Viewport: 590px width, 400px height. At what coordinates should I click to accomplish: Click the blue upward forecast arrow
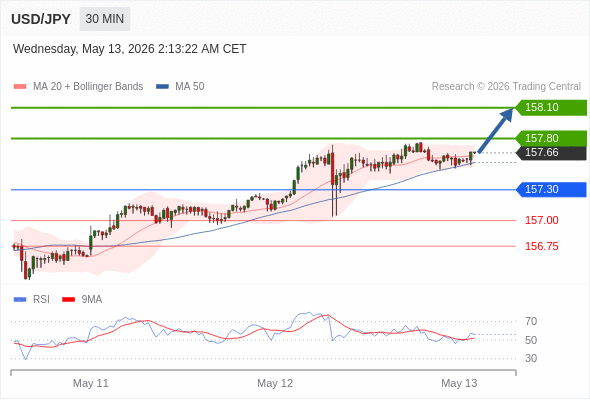tap(496, 130)
